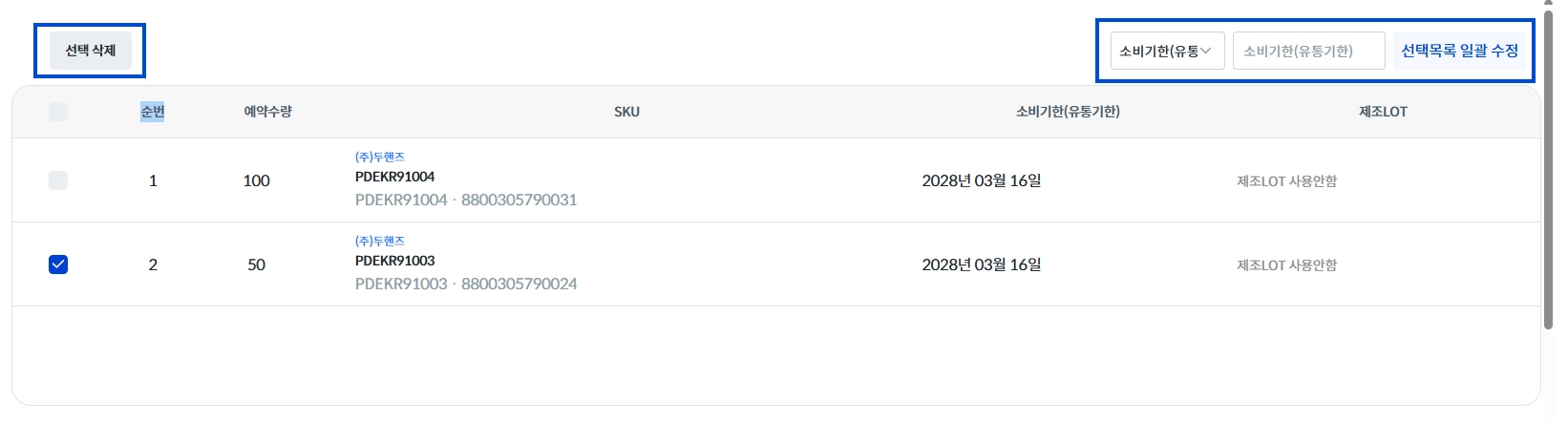1568x423 pixels.
Task: Open the 소비기한(유통 dropdown
Action: (x=1166, y=52)
